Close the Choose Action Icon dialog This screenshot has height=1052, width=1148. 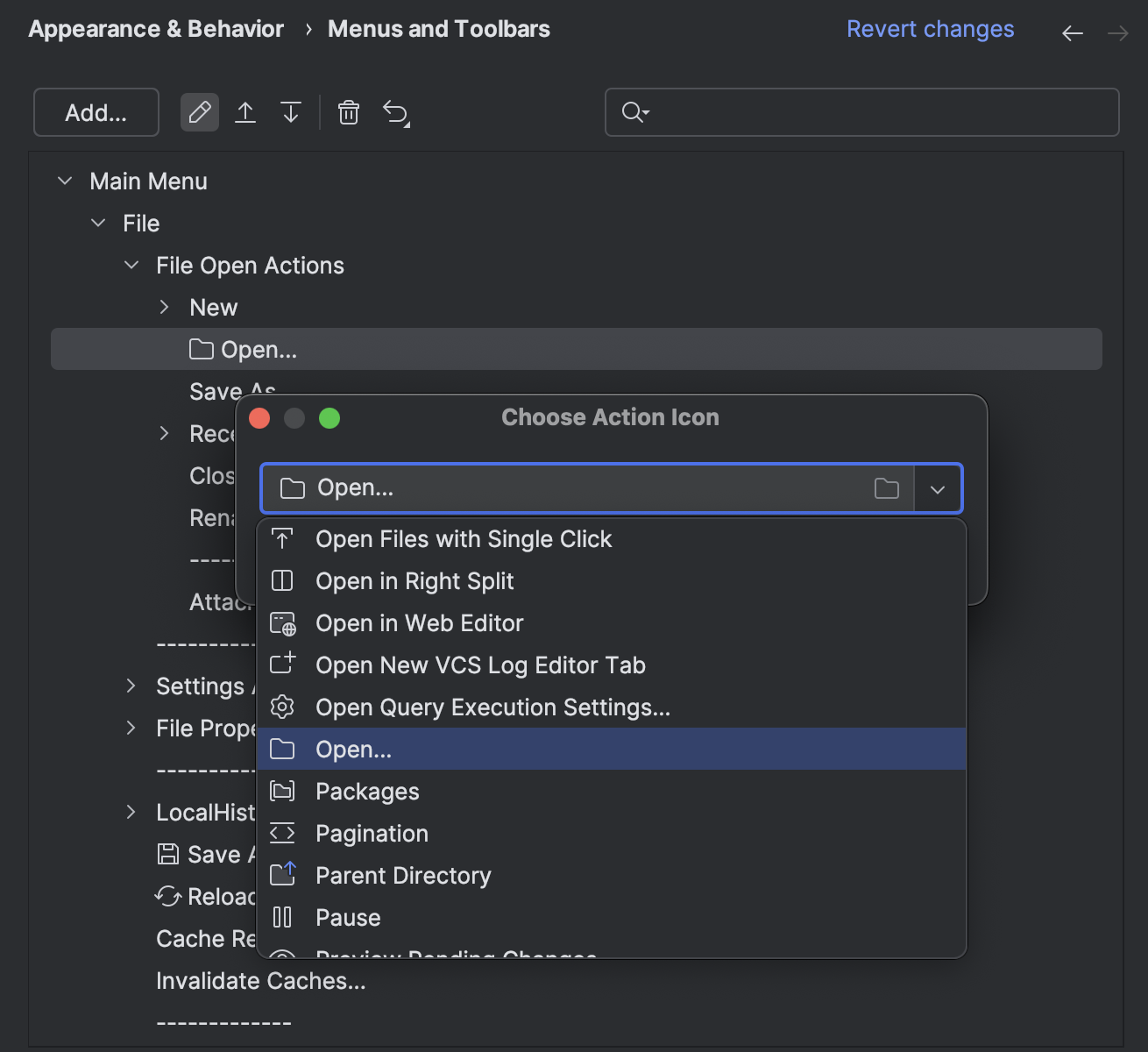click(259, 418)
